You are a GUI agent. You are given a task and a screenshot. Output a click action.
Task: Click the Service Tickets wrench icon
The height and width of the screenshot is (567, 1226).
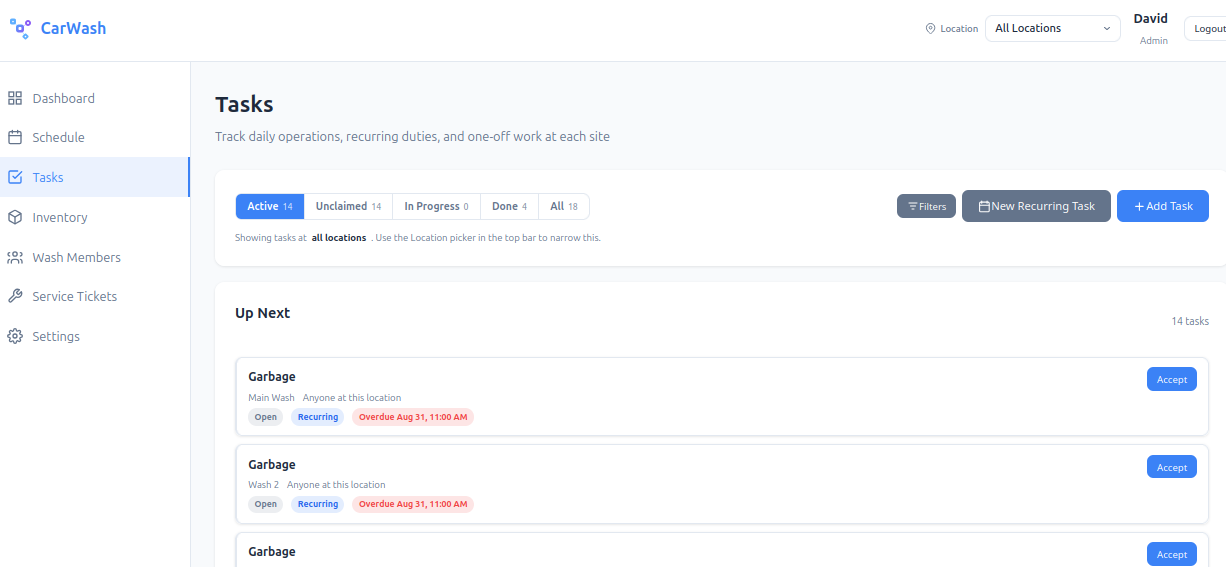click(15, 296)
